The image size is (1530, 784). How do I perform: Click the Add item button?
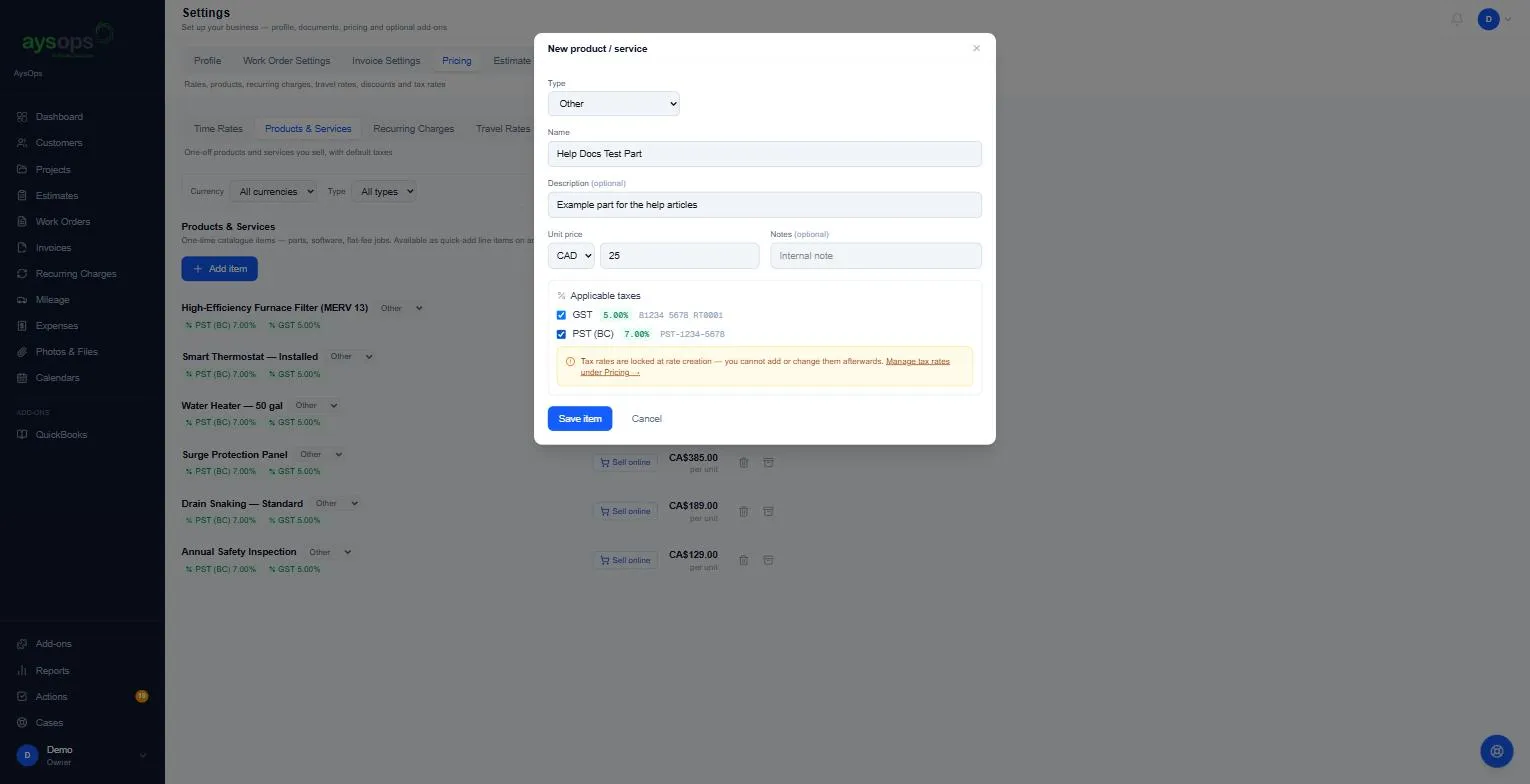[x=220, y=269]
